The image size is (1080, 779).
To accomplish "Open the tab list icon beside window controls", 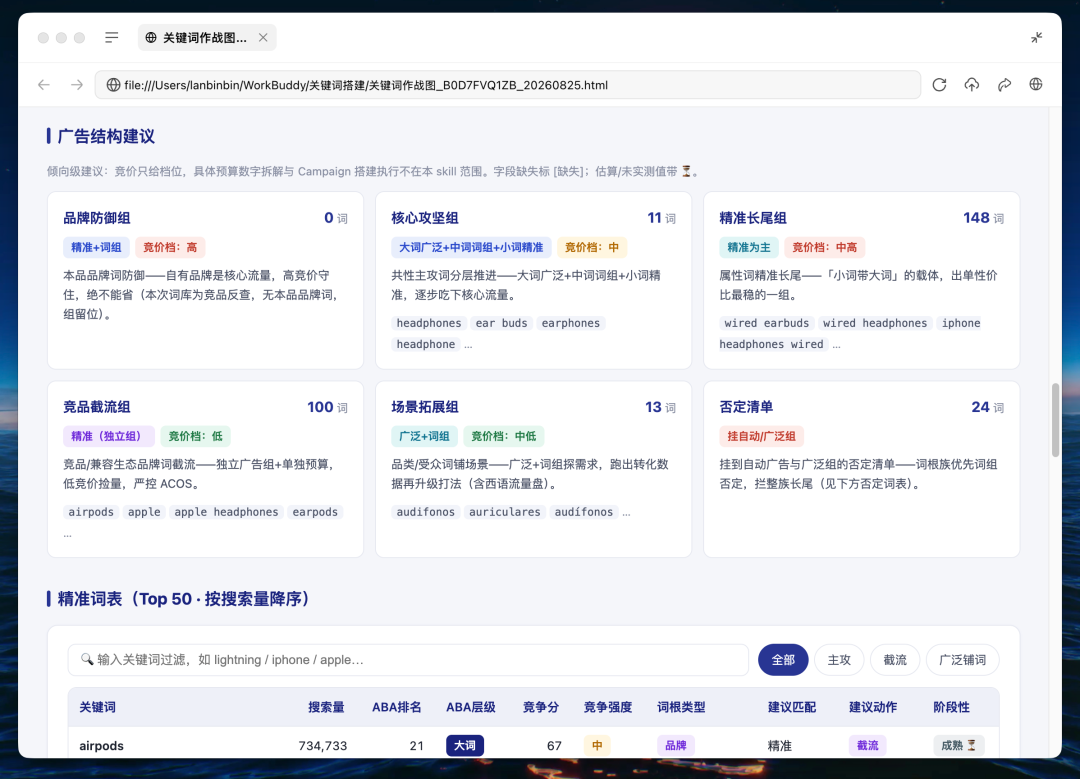I will (112, 37).
